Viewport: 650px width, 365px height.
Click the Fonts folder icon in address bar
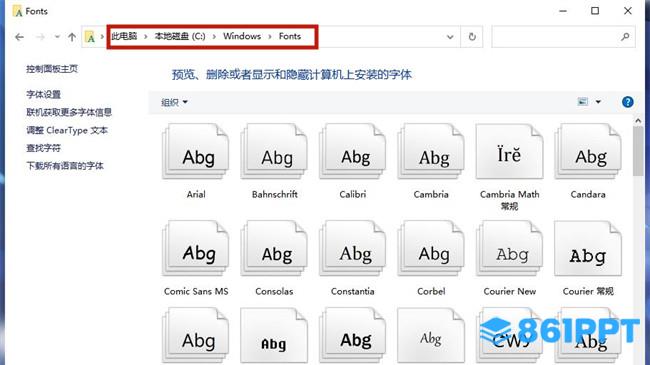click(90, 37)
